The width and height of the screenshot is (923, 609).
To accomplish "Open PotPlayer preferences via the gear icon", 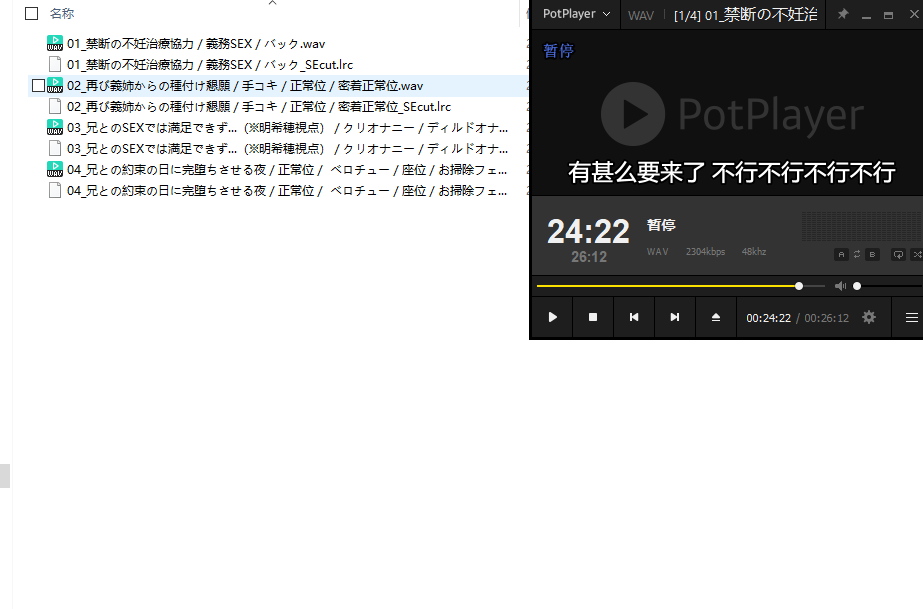I will tap(868, 317).
